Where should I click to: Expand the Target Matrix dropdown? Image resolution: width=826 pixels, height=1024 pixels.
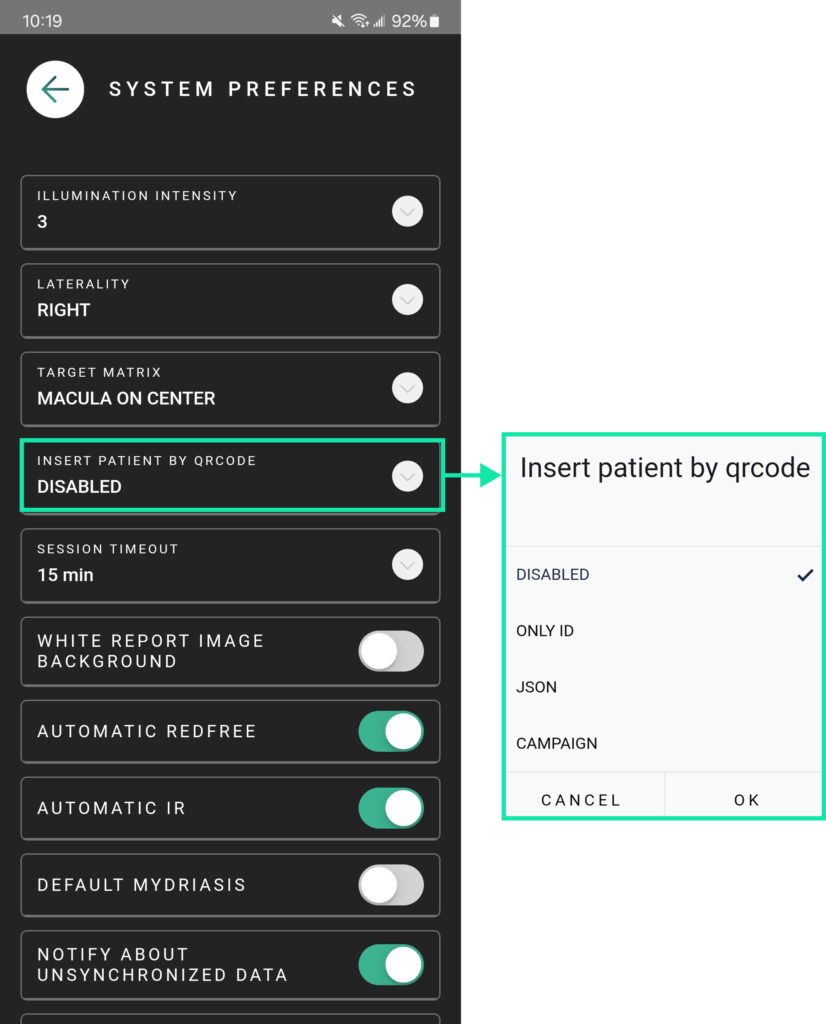tap(407, 388)
